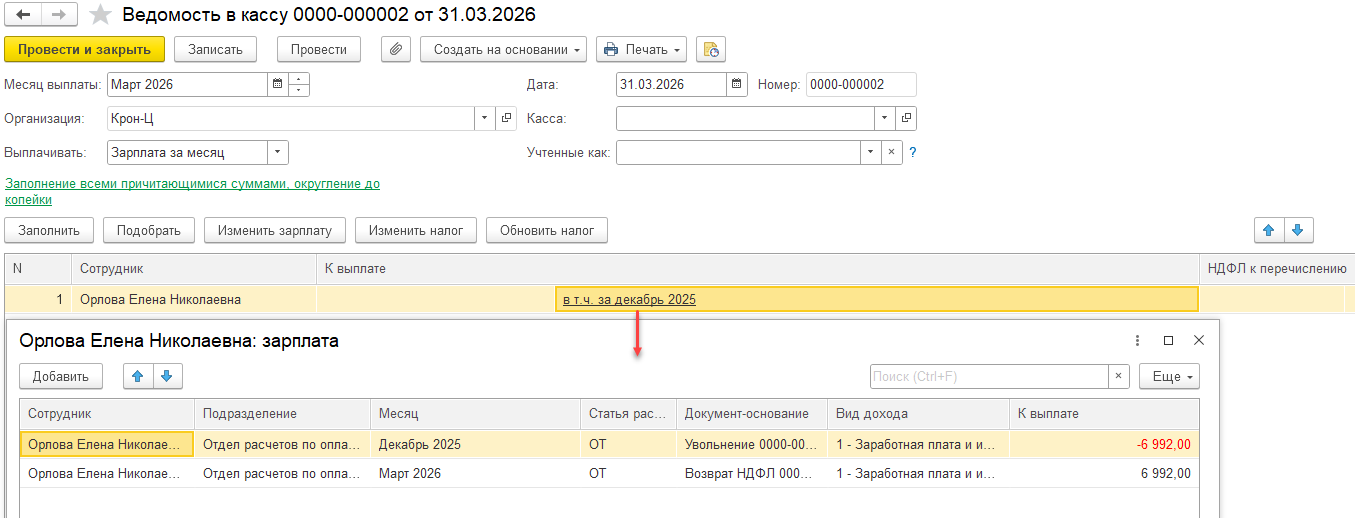Click the Месяц column header

pos(475,414)
